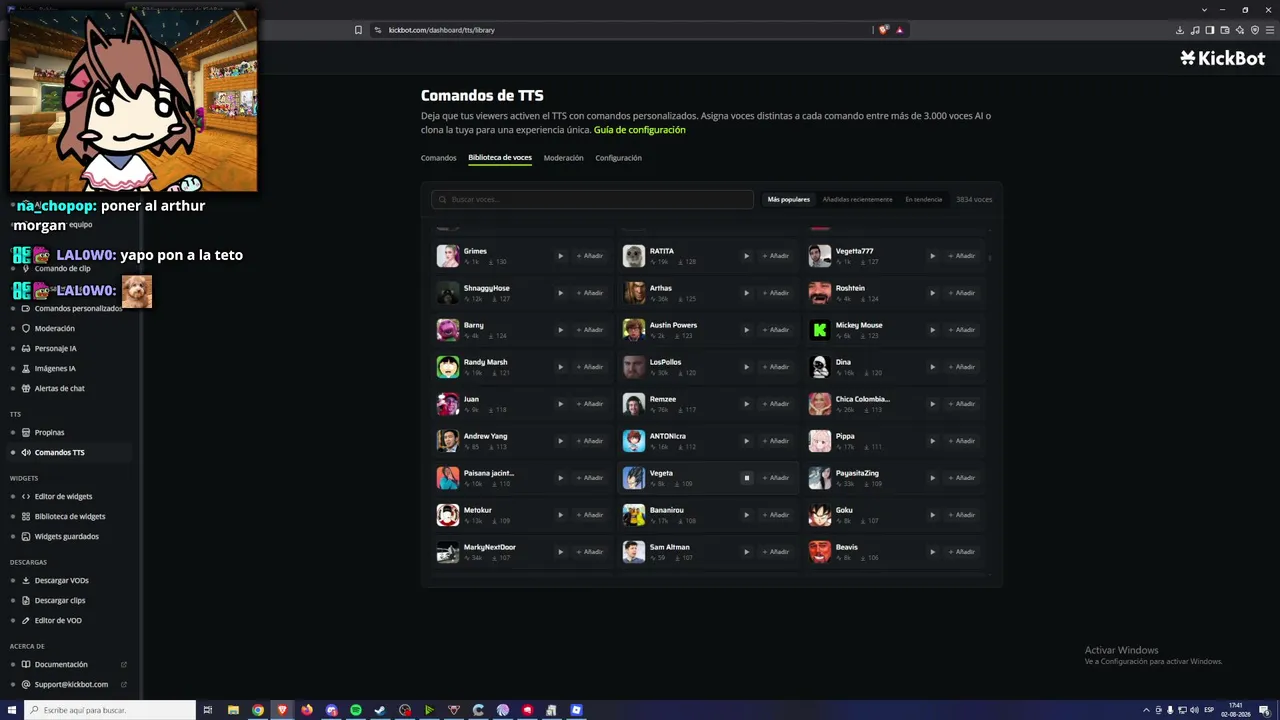Add the Austin Powers voice
Screen dimensions: 1280x720
pyautogui.click(x=776, y=330)
